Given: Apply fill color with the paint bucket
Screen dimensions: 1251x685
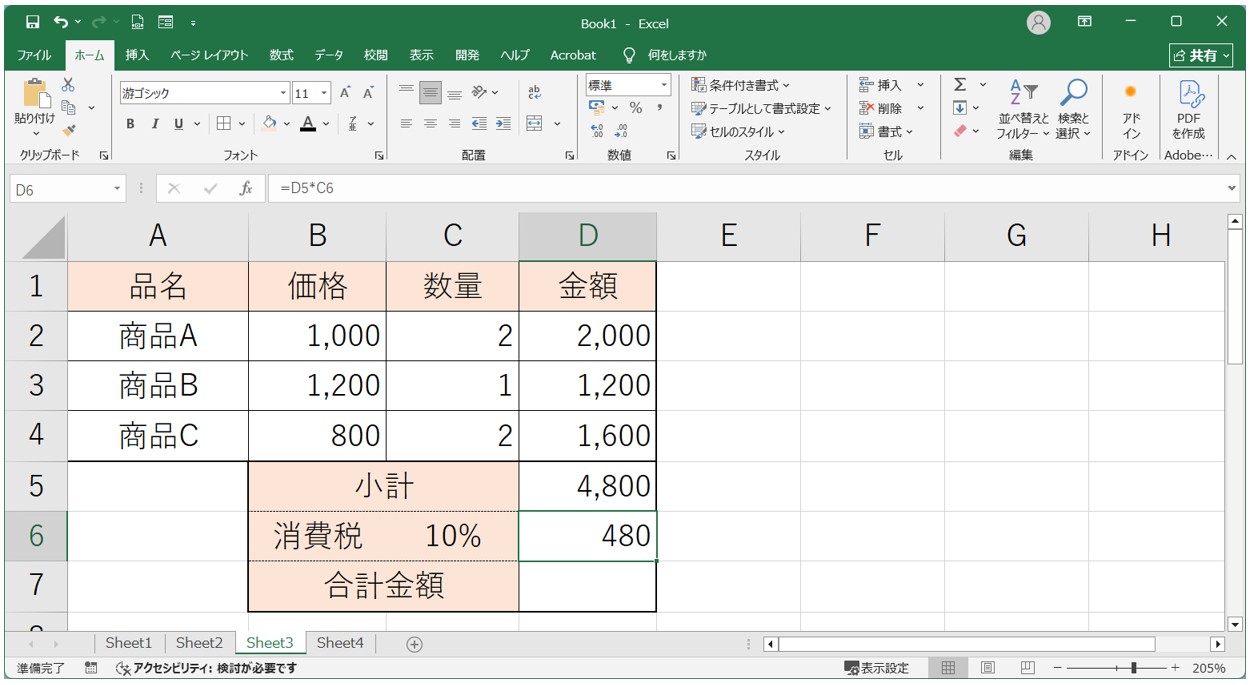Looking at the screenshot, I should click(269, 124).
